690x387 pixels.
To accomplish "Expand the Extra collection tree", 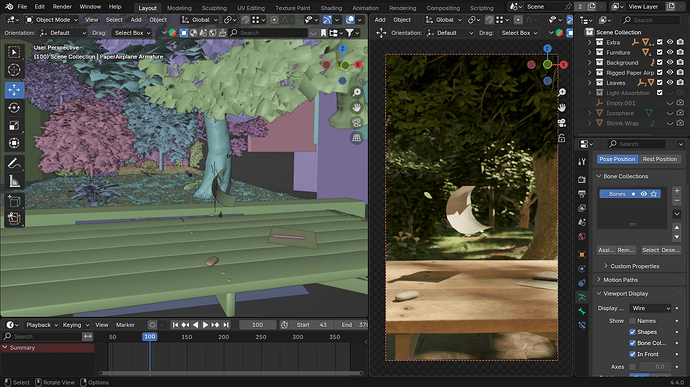I will (x=590, y=42).
